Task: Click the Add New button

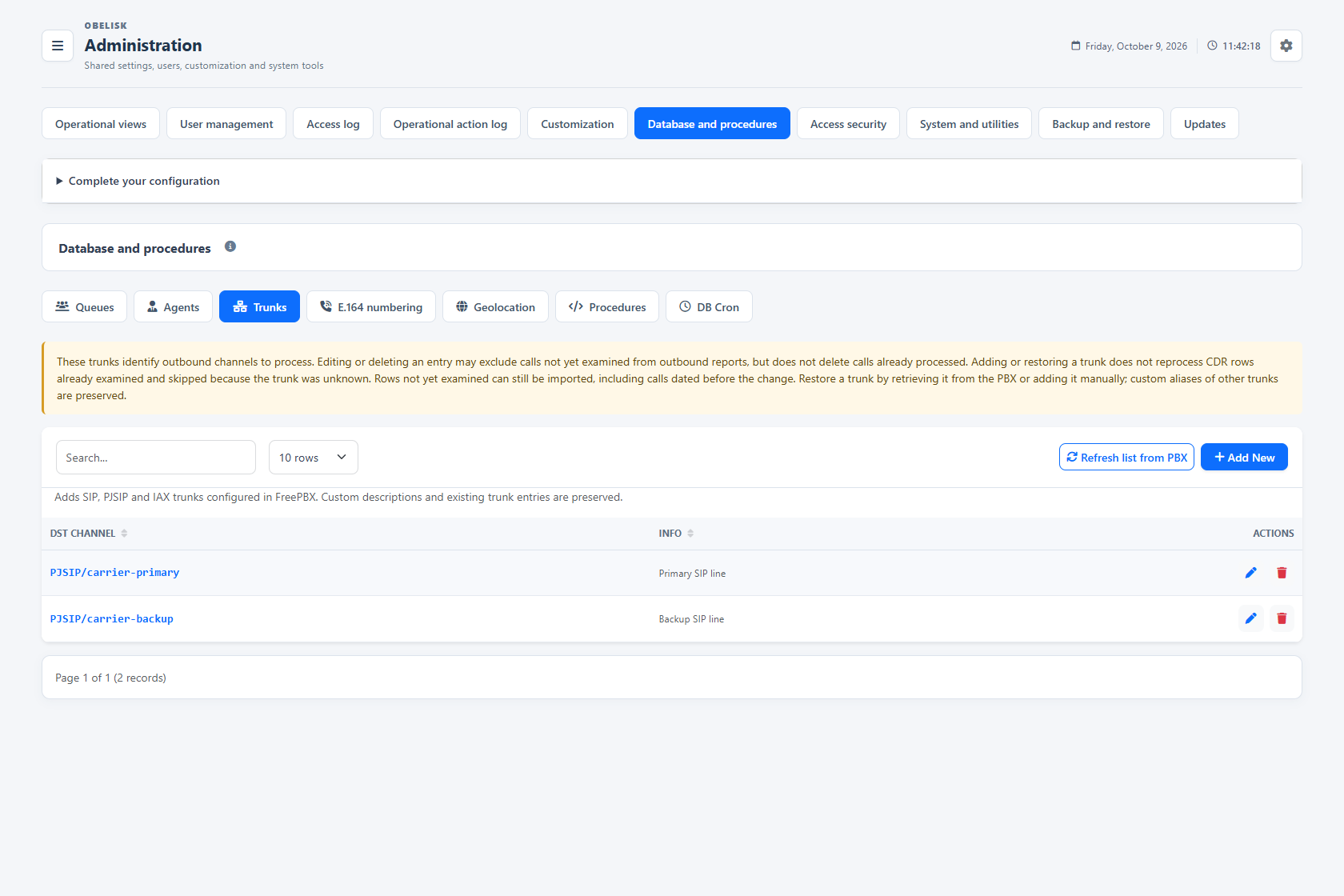Action: tap(1244, 457)
